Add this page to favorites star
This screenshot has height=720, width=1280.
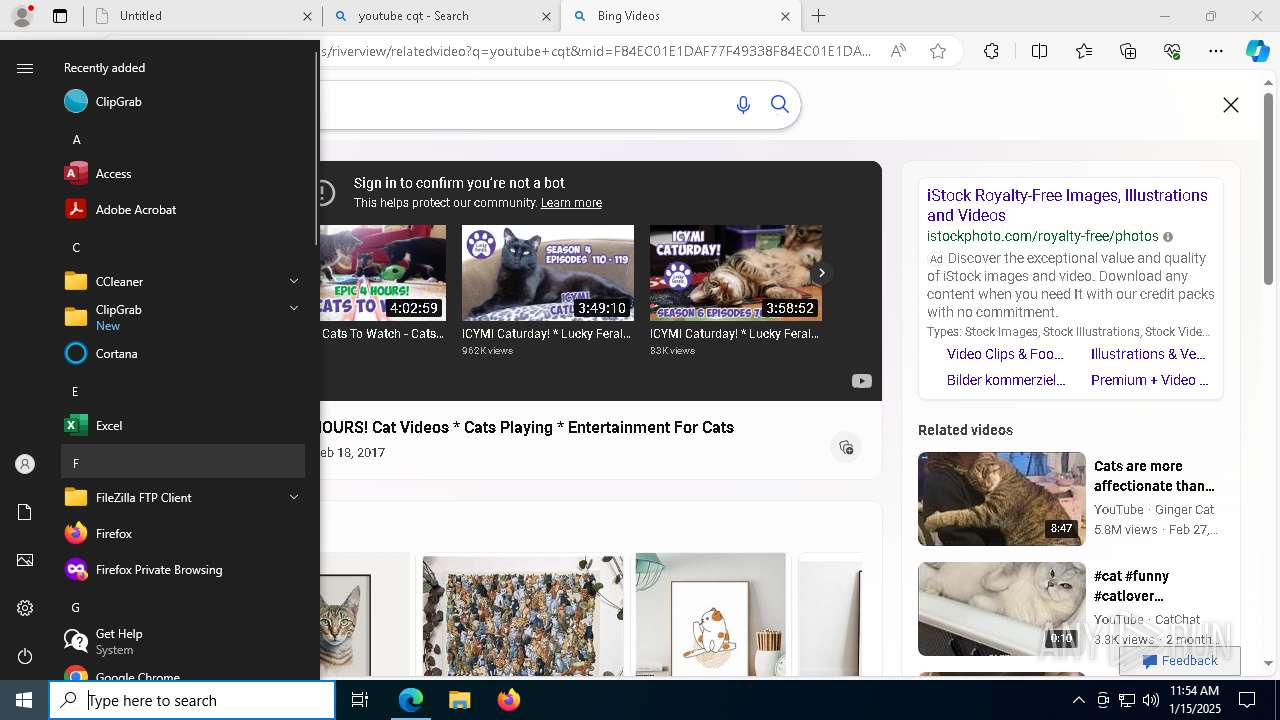pyautogui.click(x=938, y=51)
